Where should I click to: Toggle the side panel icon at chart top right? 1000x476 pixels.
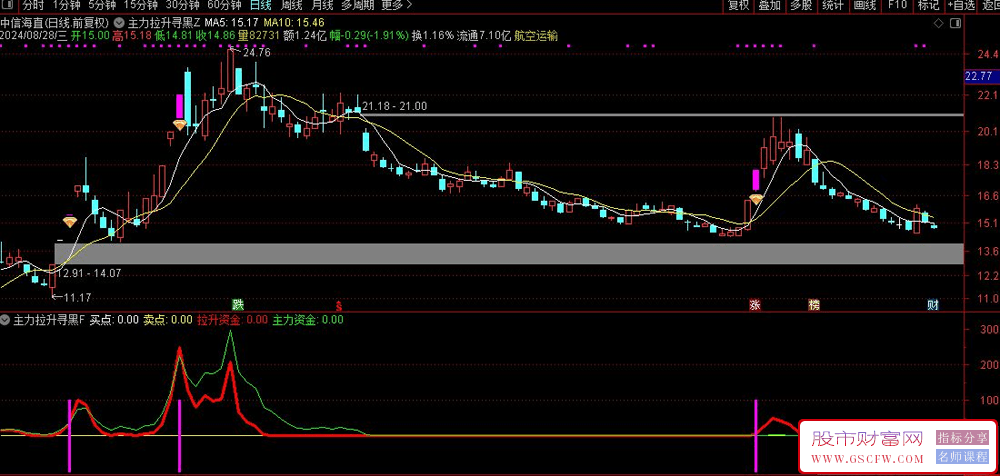point(955,23)
